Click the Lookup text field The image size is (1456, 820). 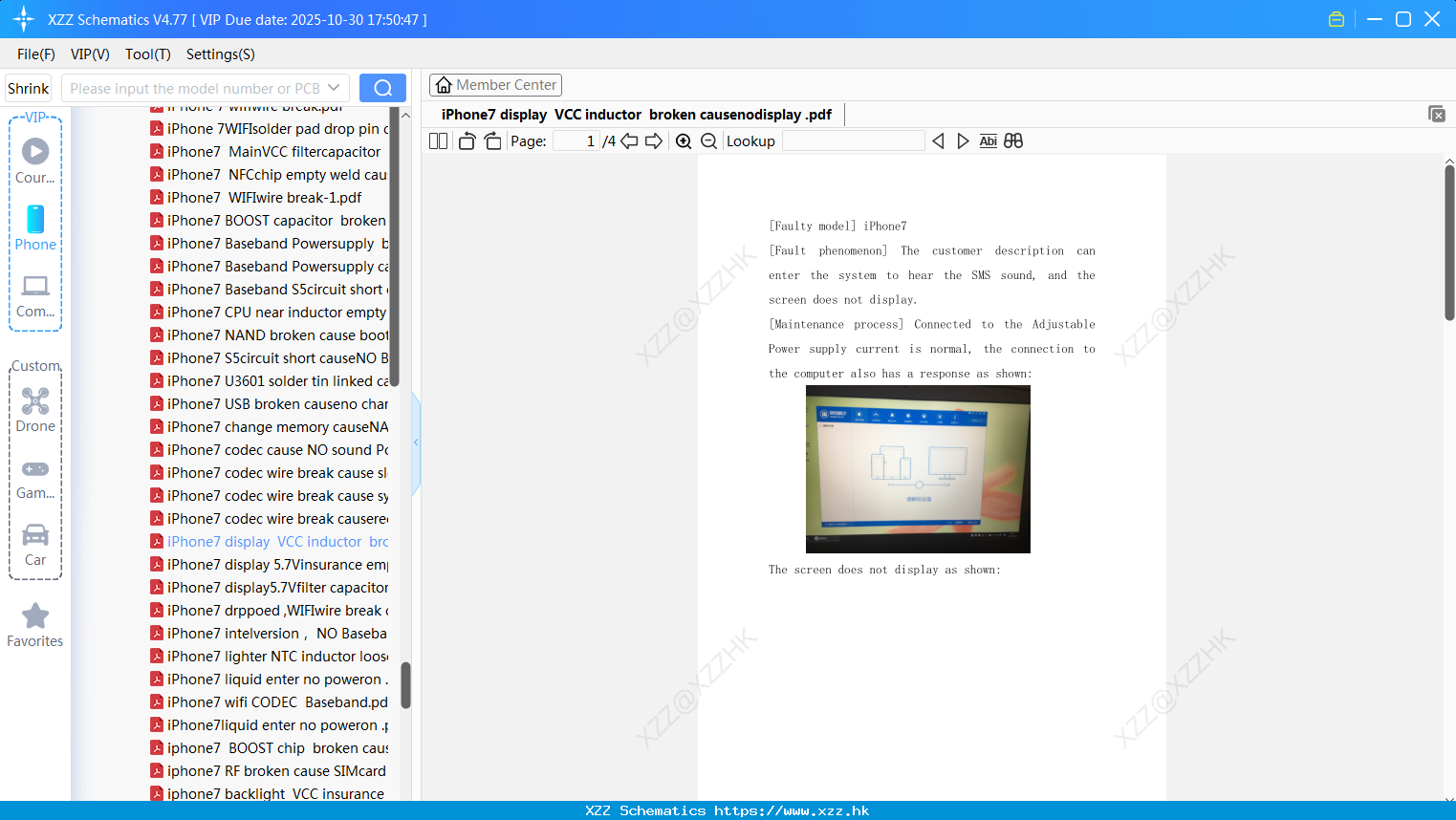pos(853,140)
